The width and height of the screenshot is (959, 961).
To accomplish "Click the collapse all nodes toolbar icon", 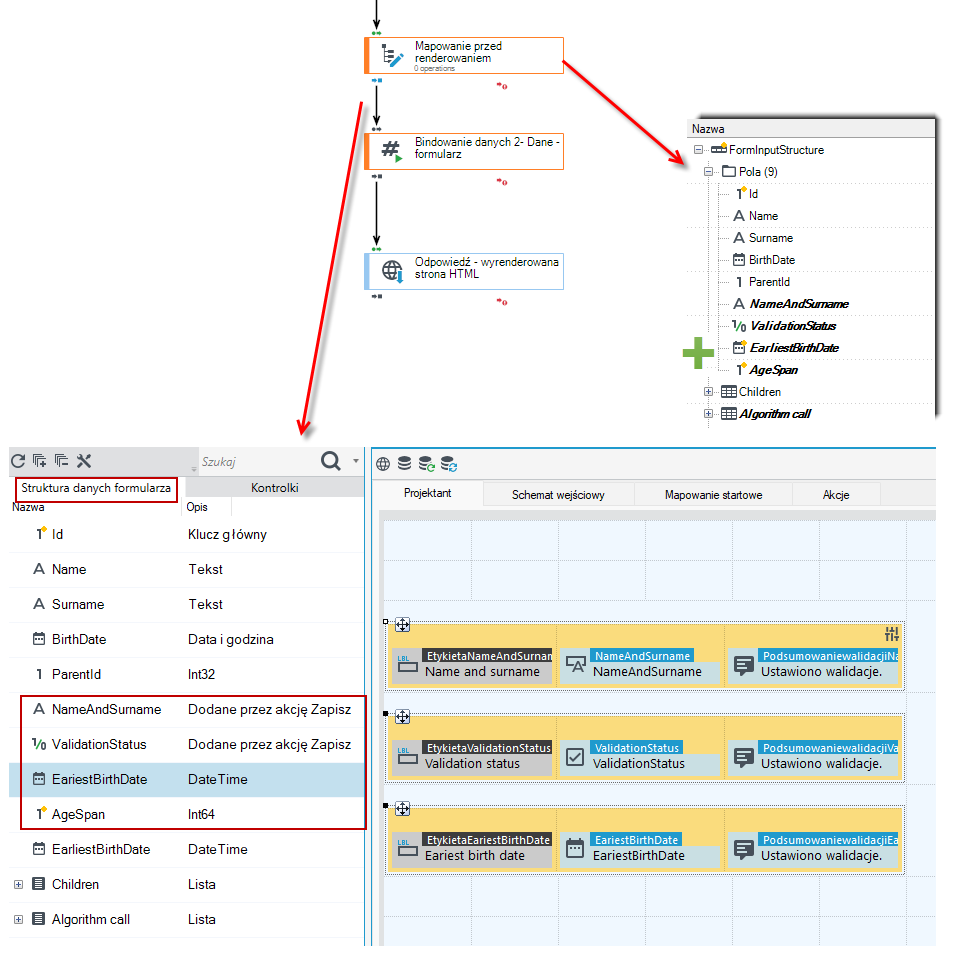I will tap(61, 461).
